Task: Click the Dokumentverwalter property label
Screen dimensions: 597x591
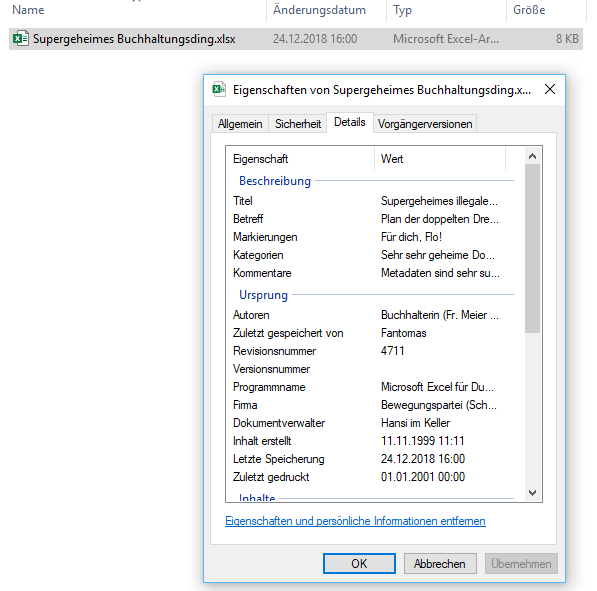Action: click(x=279, y=423)
